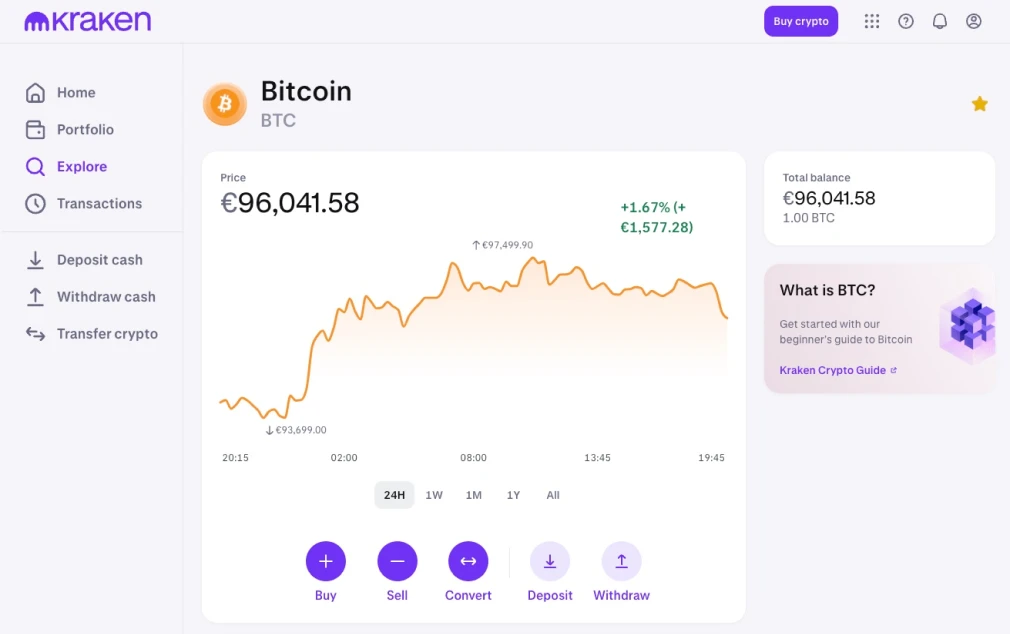Select the 24H chart range
The height and width of the screenshot is (634, 1010).
click(x=394, y=495)
